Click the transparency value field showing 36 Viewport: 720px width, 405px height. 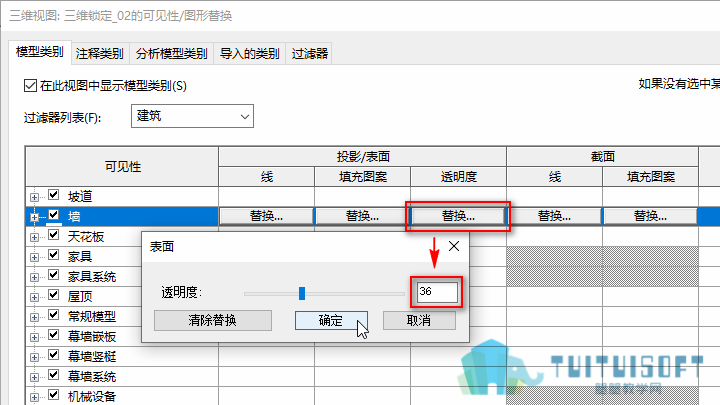point(437,292)
